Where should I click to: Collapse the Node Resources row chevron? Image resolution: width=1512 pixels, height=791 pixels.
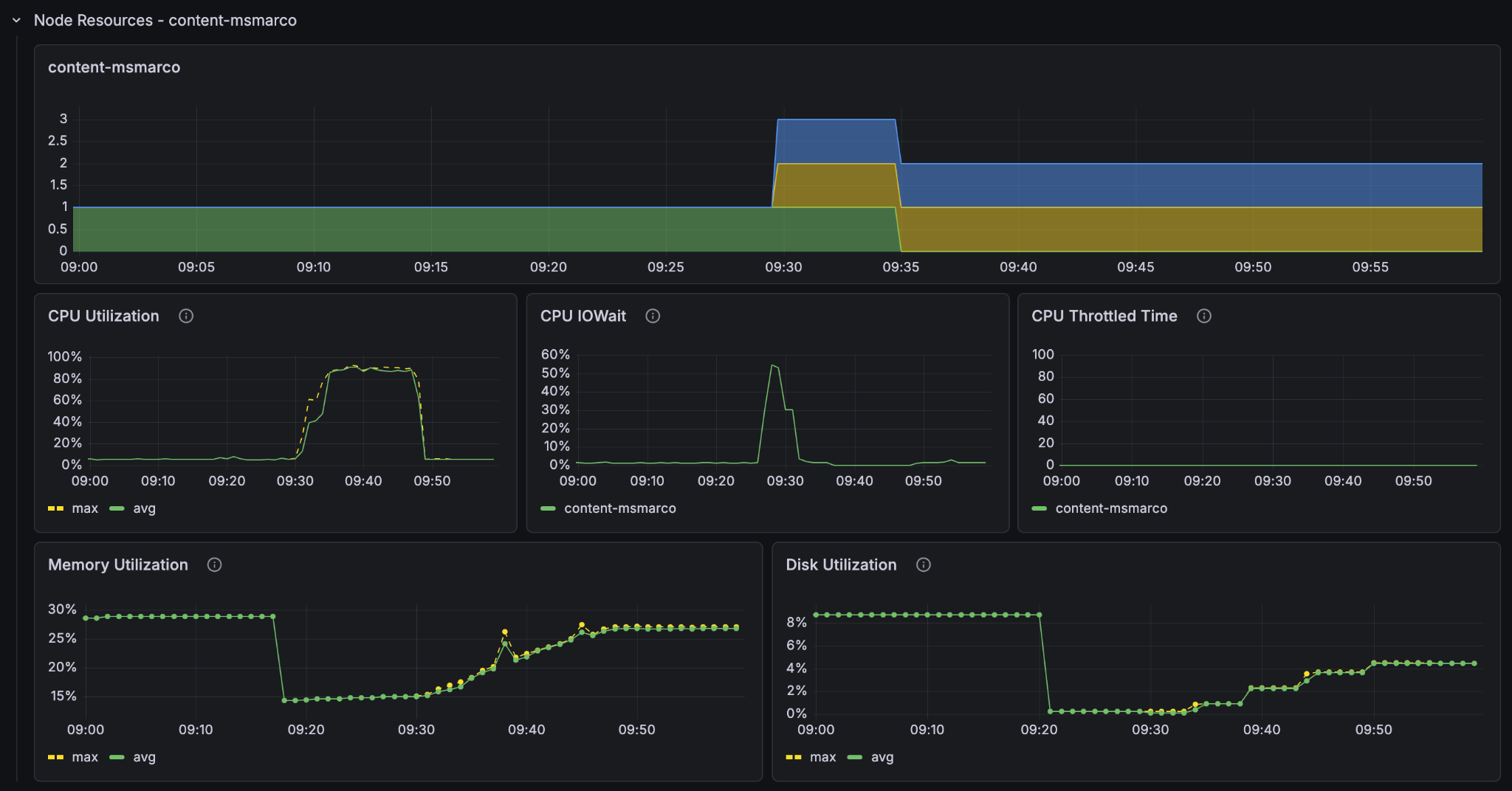coord(16,21)
